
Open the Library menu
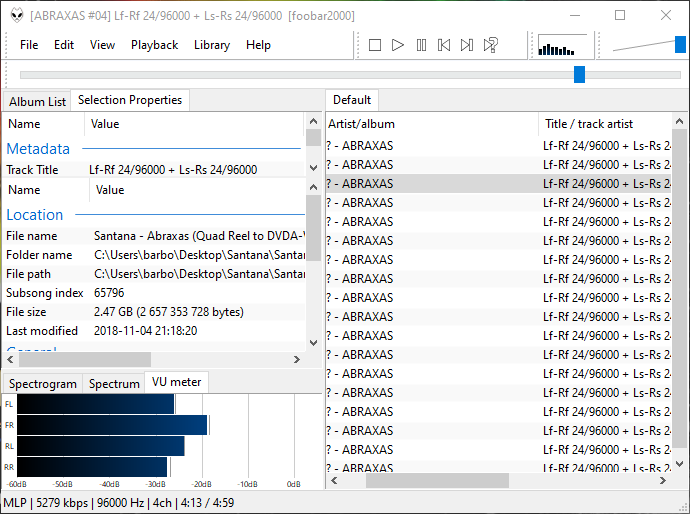tap(212, 45)
